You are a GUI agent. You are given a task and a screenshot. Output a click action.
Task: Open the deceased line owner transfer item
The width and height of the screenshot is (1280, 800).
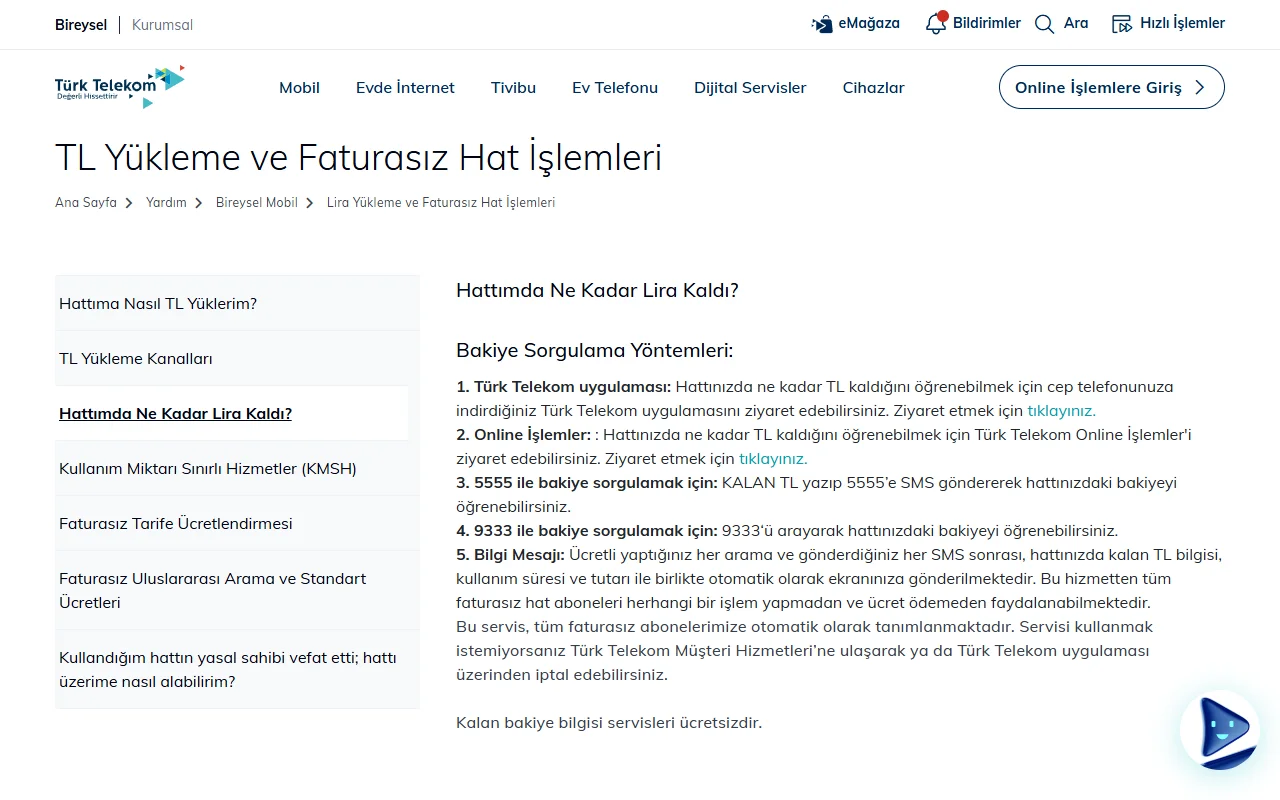click(x=237, y=669)
